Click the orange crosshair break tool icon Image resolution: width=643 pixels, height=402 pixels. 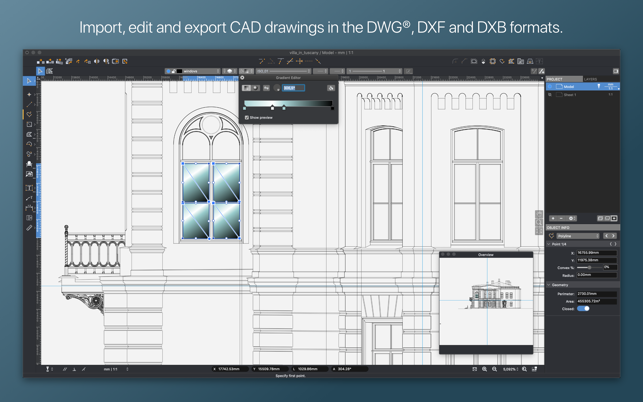tap(299, 61)
